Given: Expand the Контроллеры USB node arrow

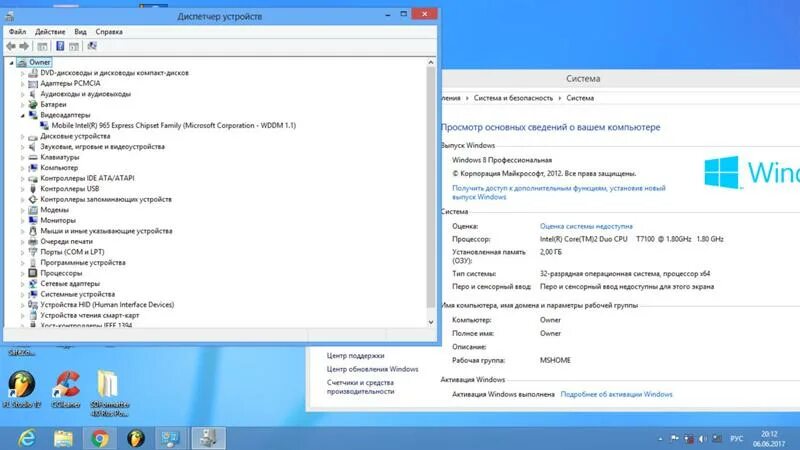Looking at the screenshot, I should pos(22,189).
